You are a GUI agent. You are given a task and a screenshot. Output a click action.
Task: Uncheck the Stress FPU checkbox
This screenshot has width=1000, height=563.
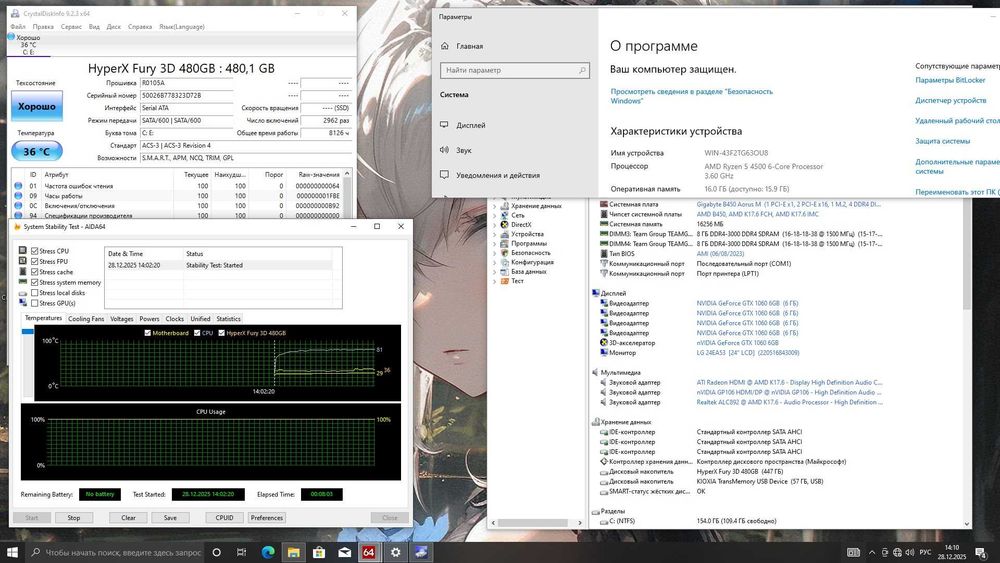(x=34, y=261)
